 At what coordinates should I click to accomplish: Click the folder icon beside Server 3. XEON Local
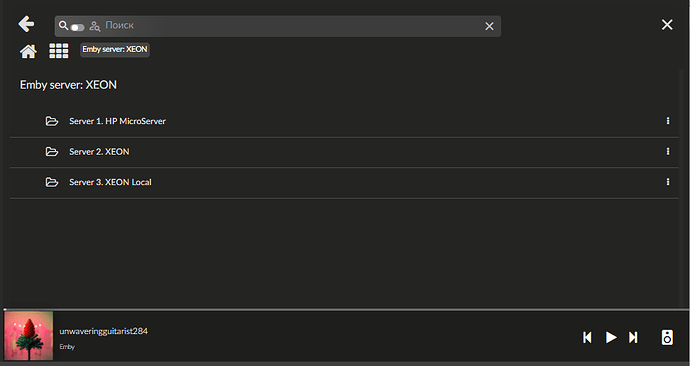point(52,182)
